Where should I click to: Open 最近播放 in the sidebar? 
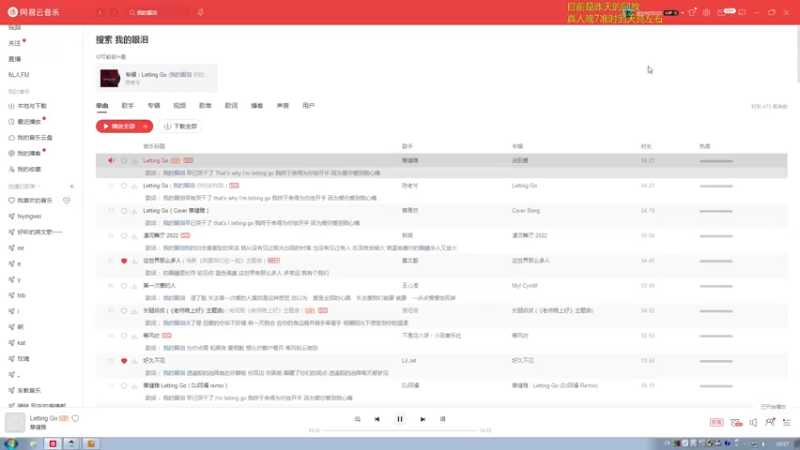25,122
